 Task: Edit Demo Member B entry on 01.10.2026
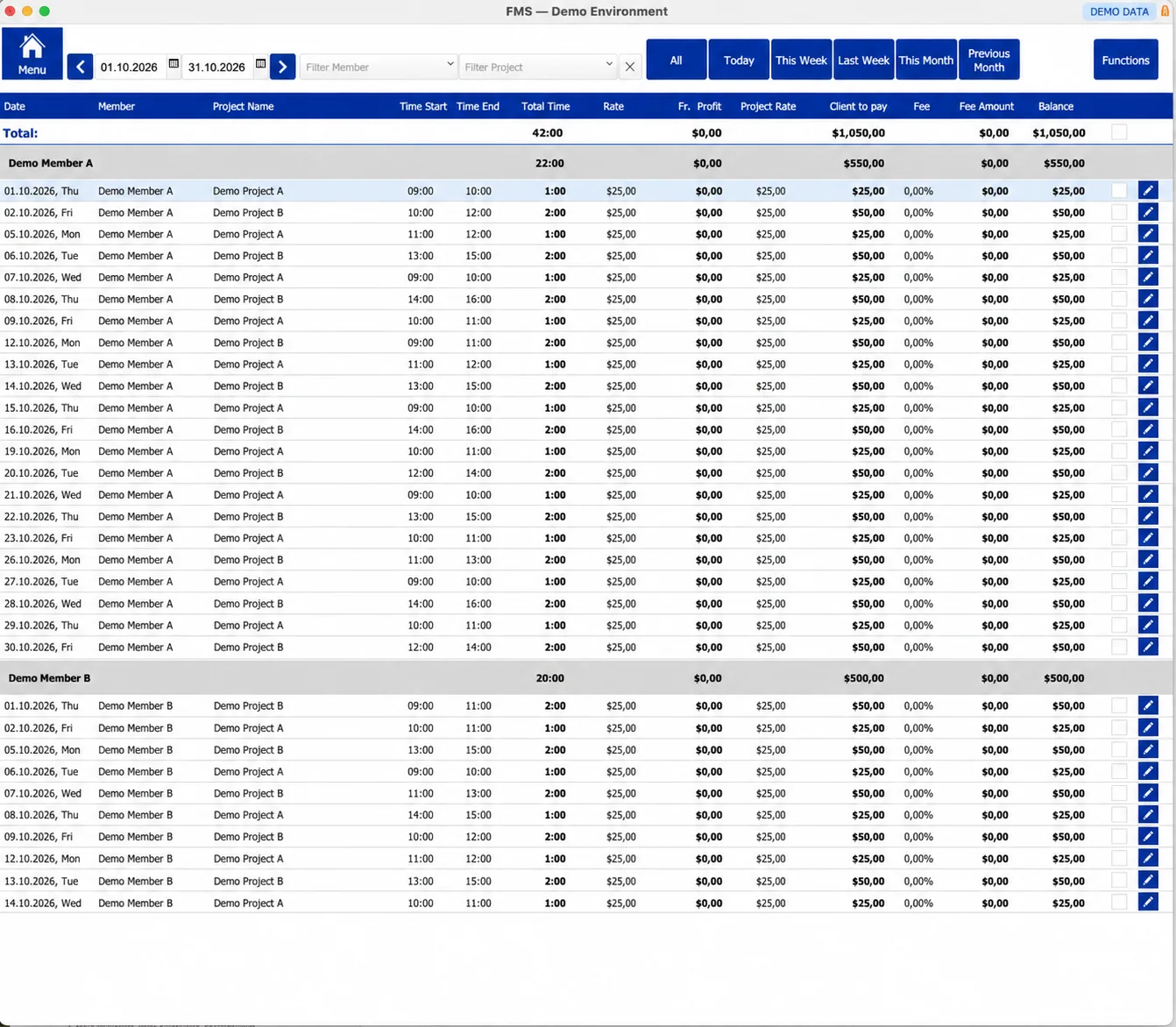[x=1148, y=705]
